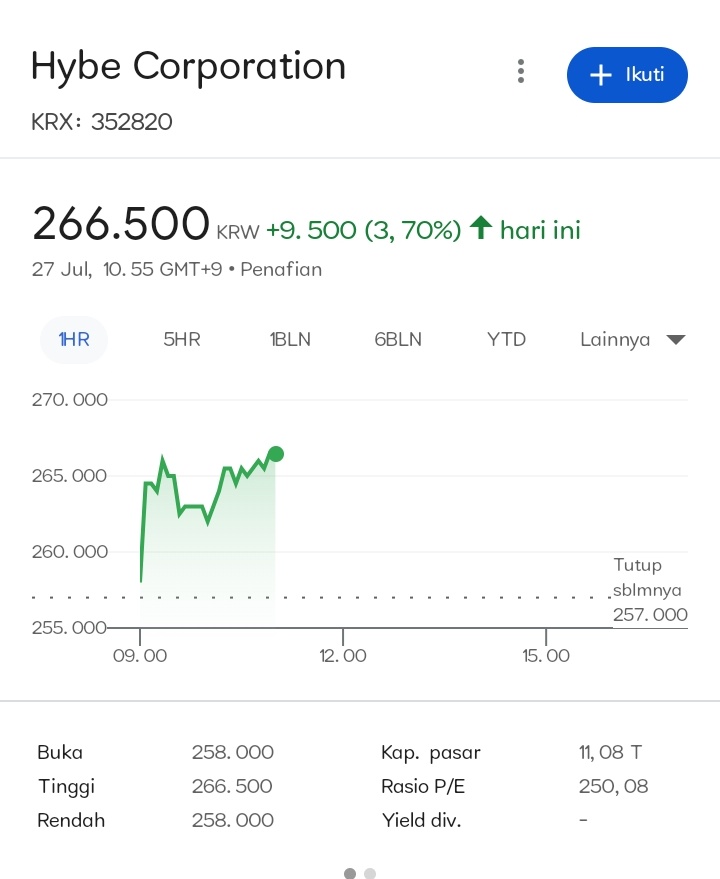
Task: Open the Penafian disclaimer link
Action: tap(281, 269)
